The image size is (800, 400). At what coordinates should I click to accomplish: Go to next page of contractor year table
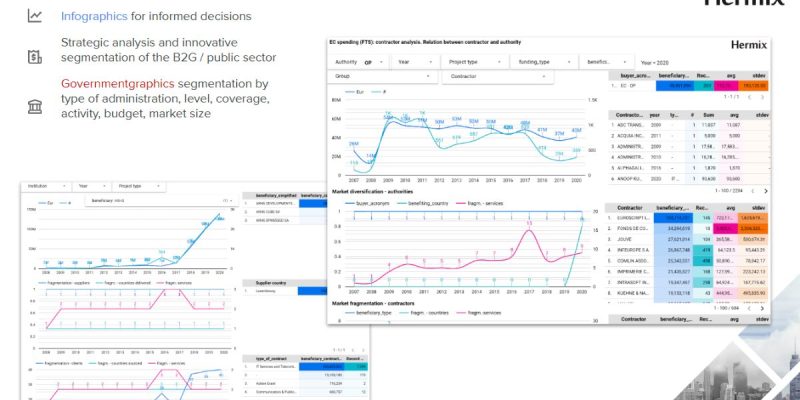pyautogui.click(x=765, y=191)
